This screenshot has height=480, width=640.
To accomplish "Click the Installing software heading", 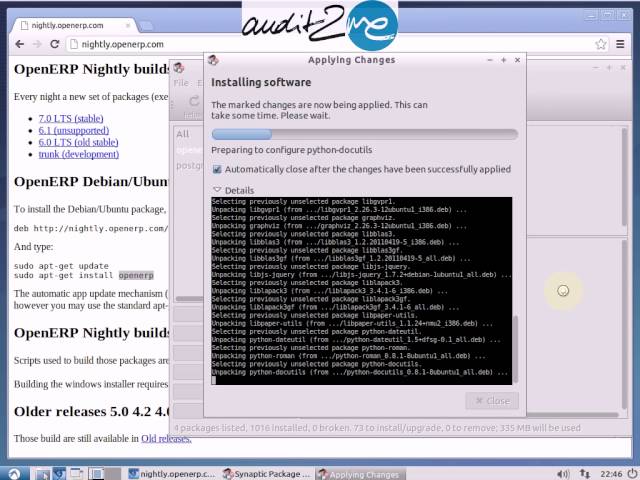I will (261, 82).
